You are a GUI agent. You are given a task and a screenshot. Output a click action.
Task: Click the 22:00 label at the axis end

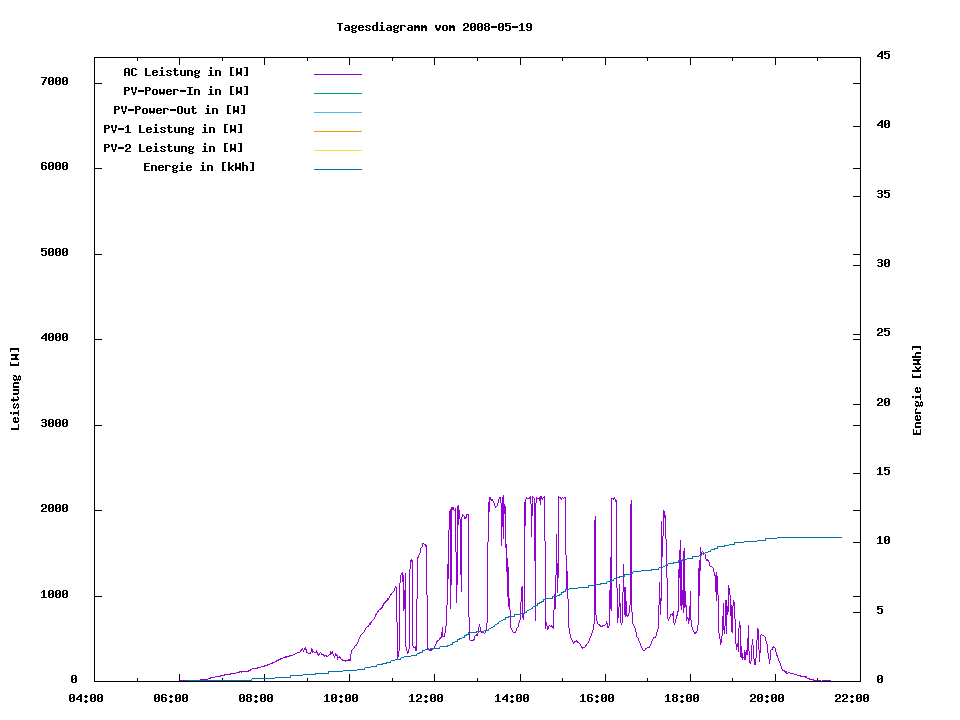(853, 699)
